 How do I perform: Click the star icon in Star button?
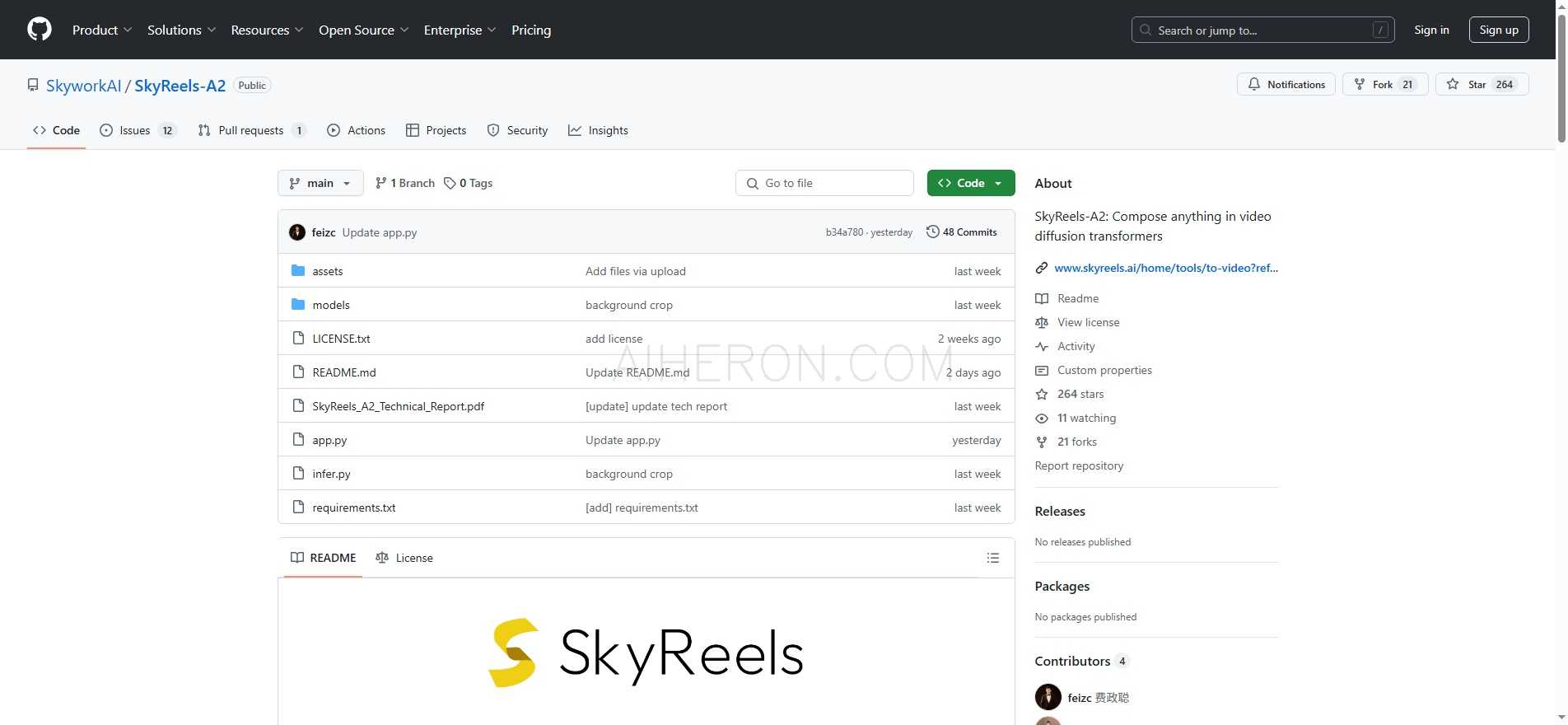[x=1453, y=84]
